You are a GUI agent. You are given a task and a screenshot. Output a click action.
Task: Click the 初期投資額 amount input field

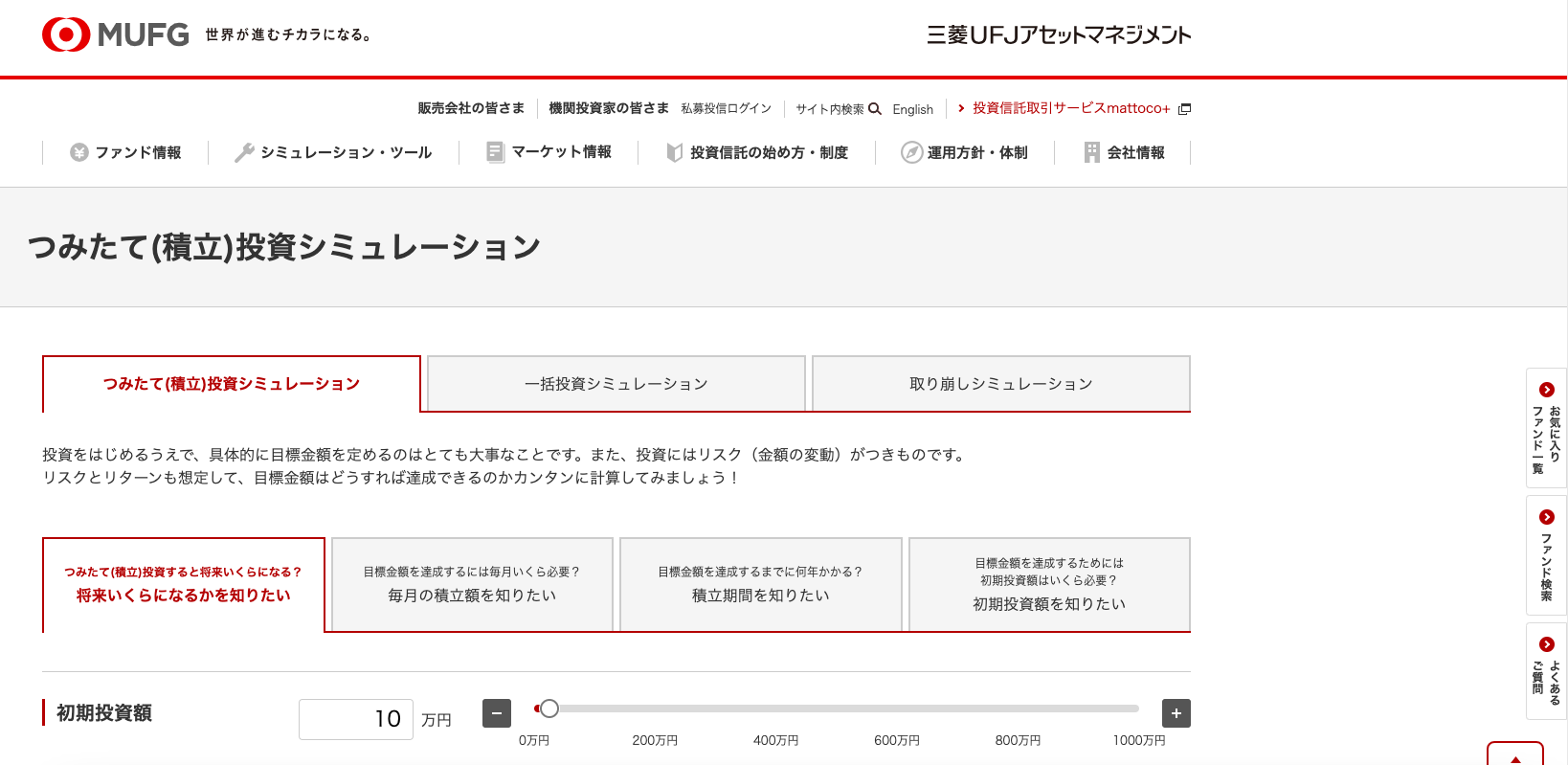[356, 719]
